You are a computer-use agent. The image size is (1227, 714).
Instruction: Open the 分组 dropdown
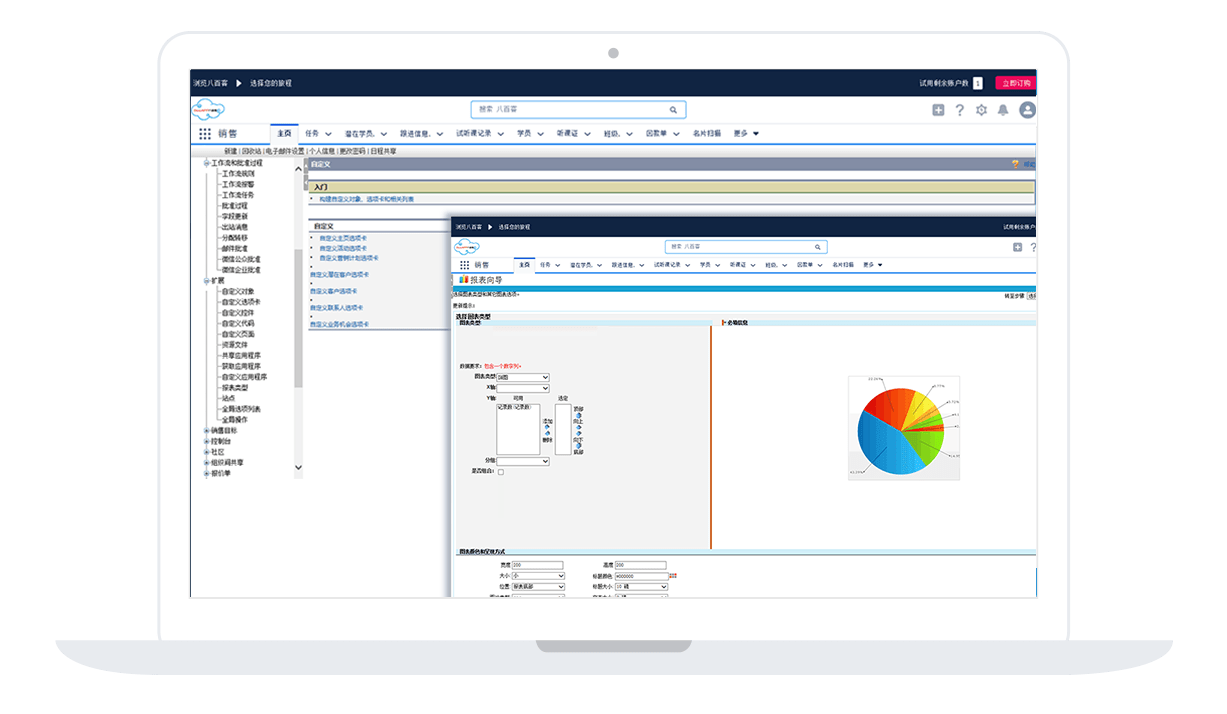[x=523, y=461]
